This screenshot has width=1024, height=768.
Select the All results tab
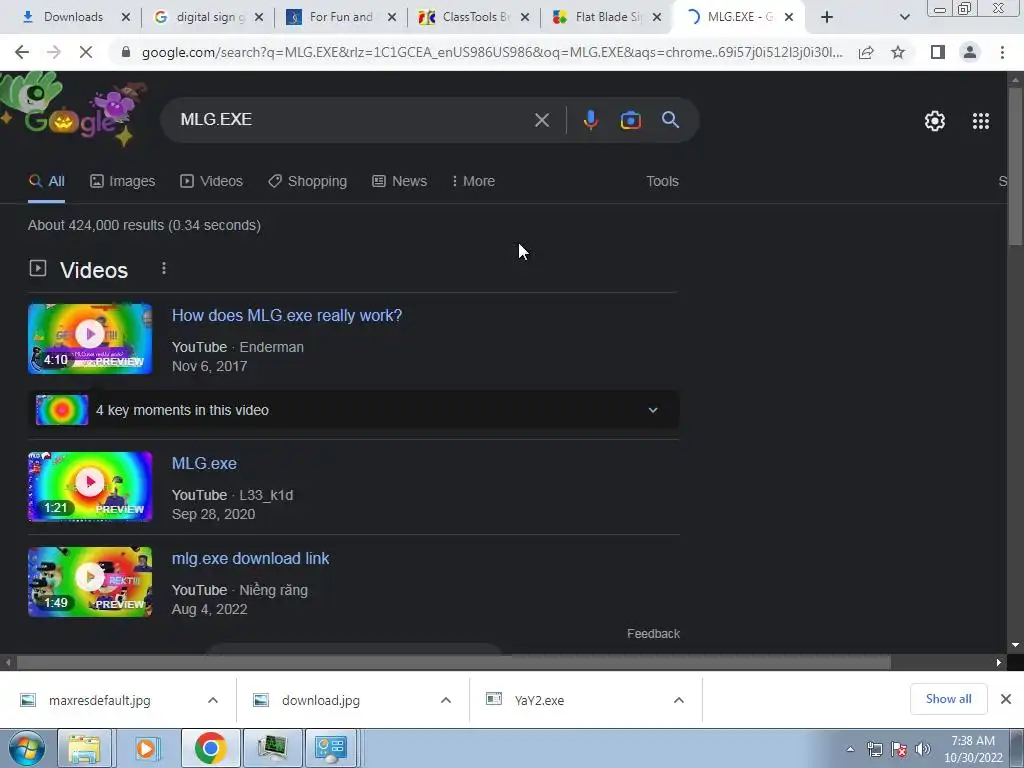pos(46,182)
